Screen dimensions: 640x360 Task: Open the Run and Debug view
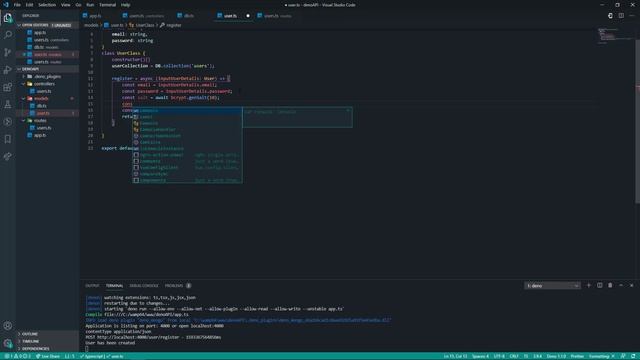click(8, 70)
